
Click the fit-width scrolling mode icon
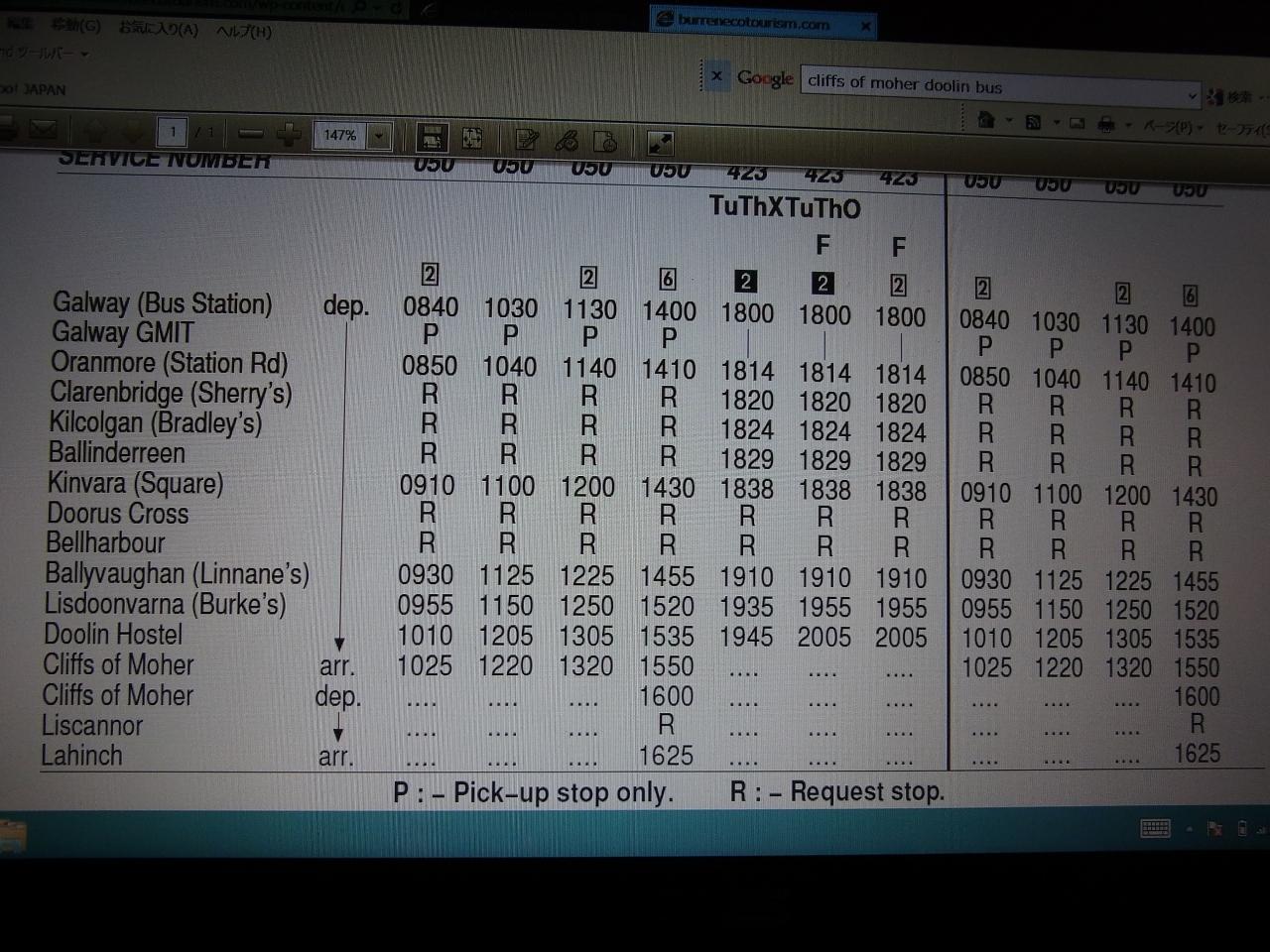[x=432, y=138]
